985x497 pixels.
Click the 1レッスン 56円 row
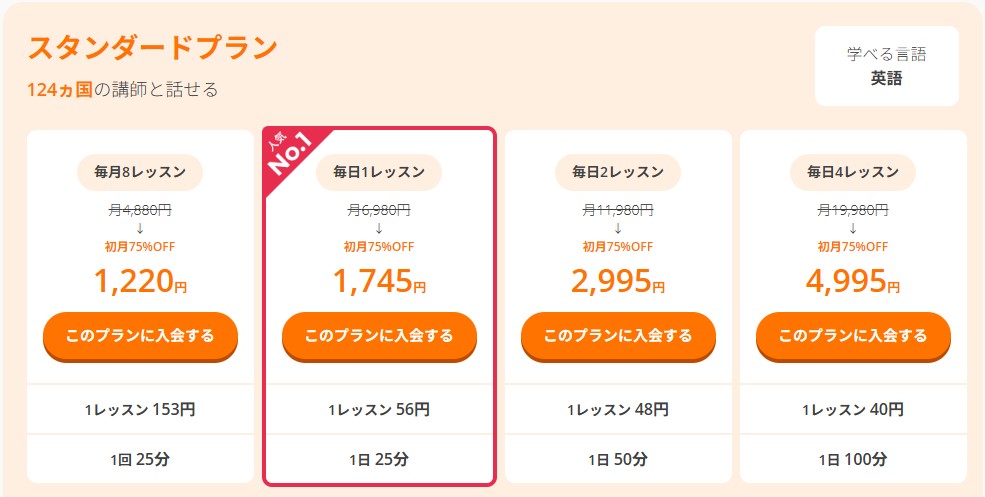point(379,409)
